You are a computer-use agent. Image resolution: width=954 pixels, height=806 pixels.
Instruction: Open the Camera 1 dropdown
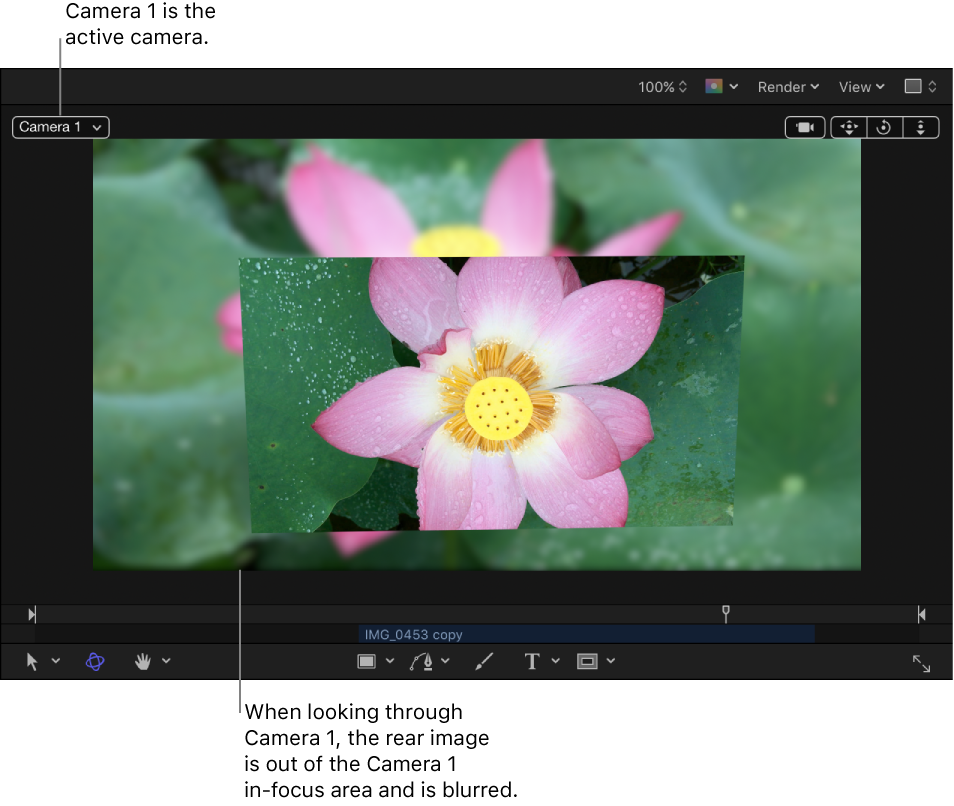(x=60, y=127)
